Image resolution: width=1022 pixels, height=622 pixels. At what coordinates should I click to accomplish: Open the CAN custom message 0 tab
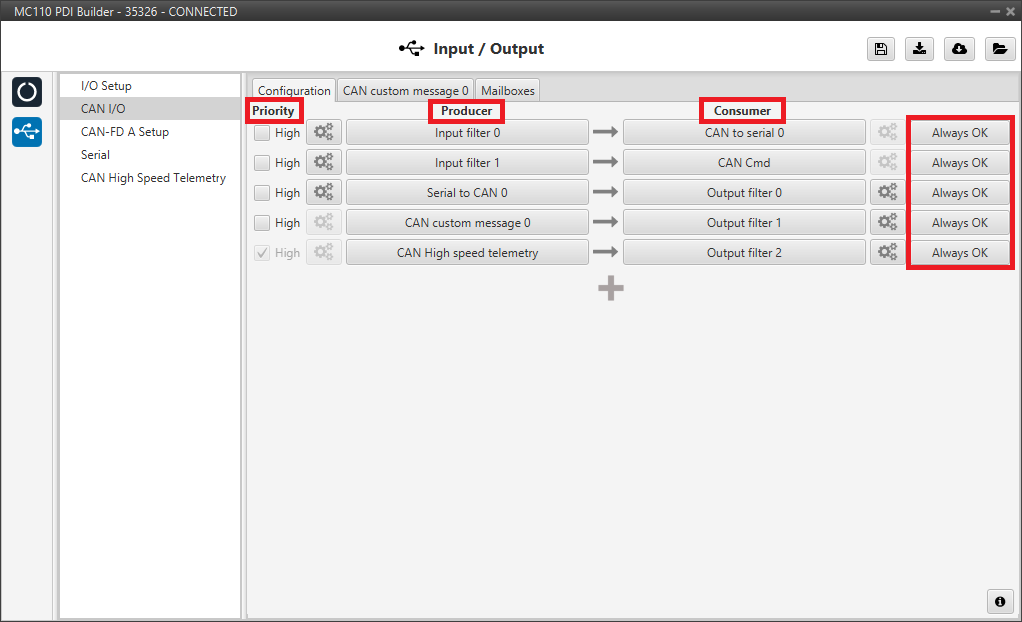[405, 90]
